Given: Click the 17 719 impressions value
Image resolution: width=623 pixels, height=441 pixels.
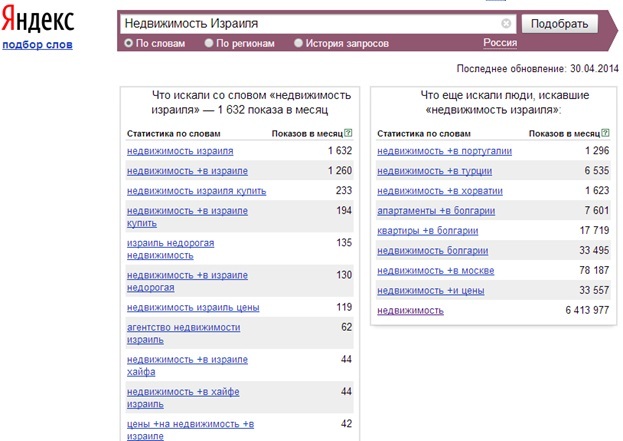Looking at the screenshot, I should tap(594, 230).
